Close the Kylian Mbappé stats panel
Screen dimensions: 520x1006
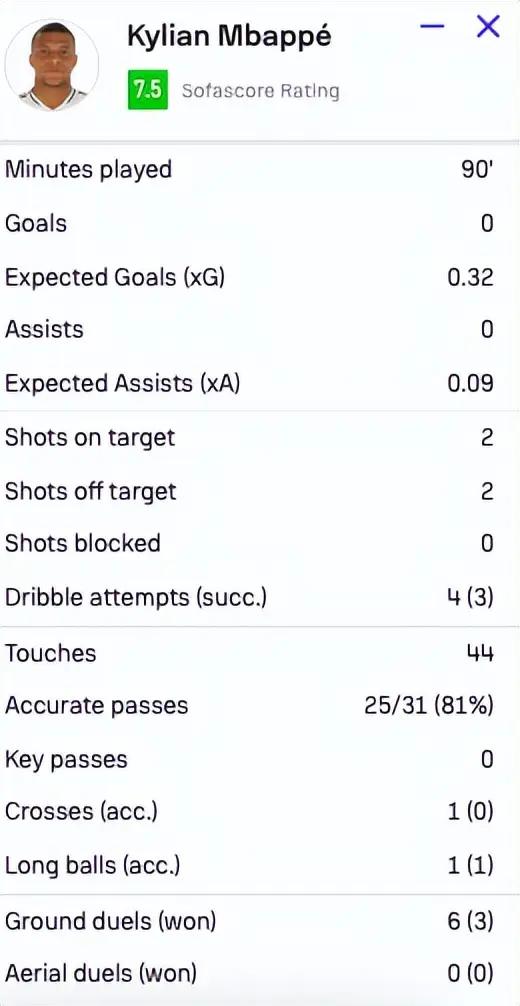pos(489,26)
